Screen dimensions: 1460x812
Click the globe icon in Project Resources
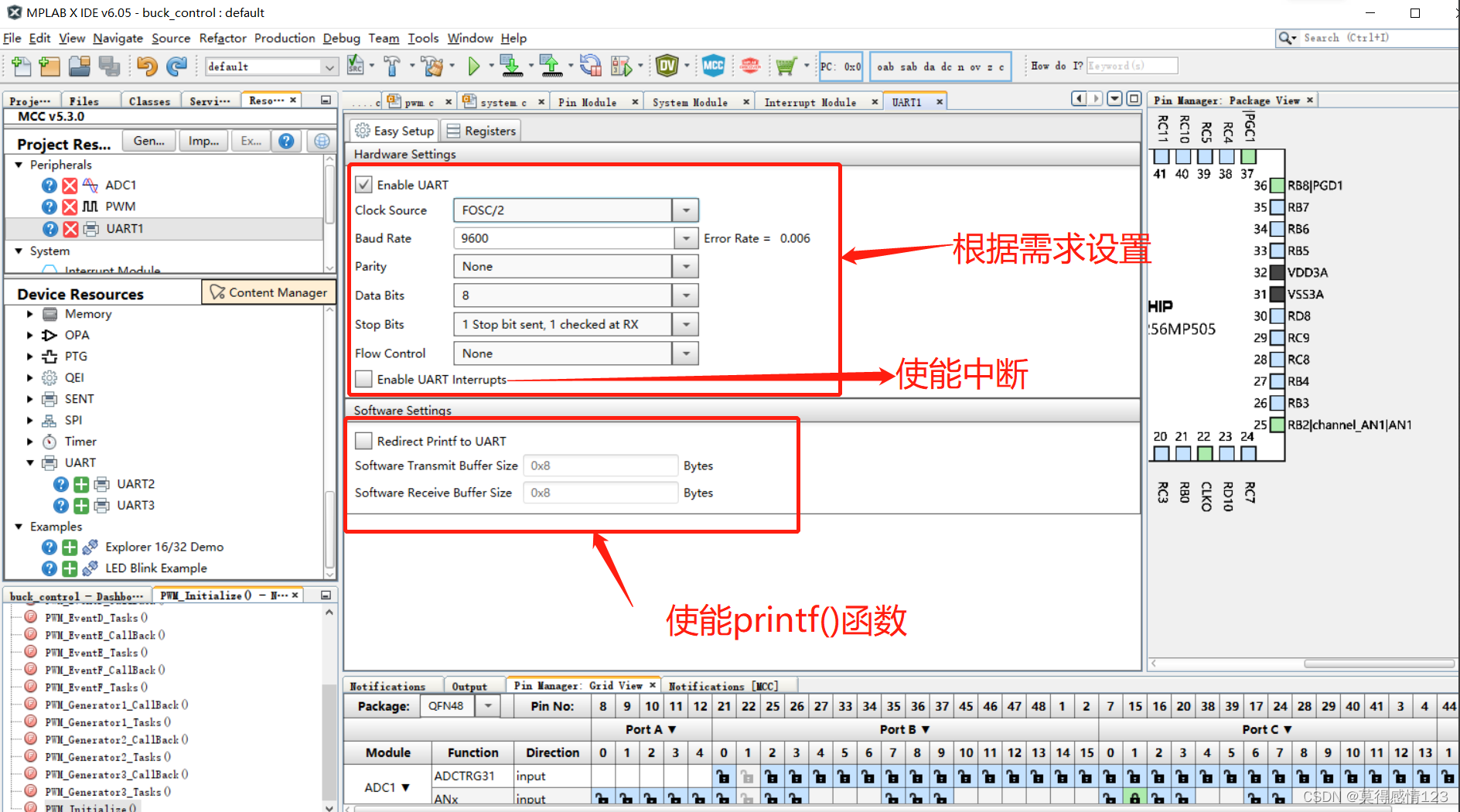320,140
